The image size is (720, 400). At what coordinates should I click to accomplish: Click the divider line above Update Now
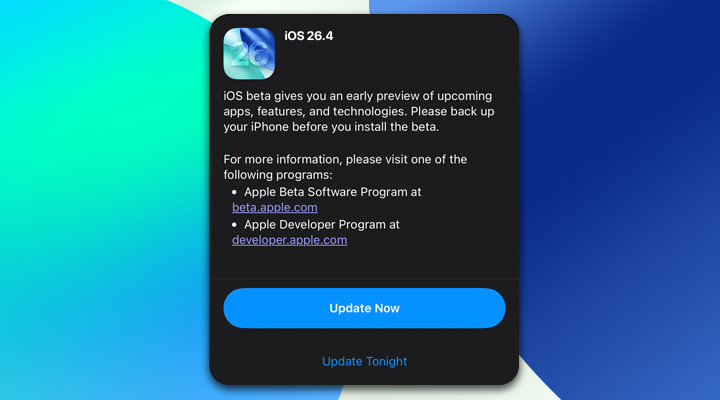[x=364, y=279]
